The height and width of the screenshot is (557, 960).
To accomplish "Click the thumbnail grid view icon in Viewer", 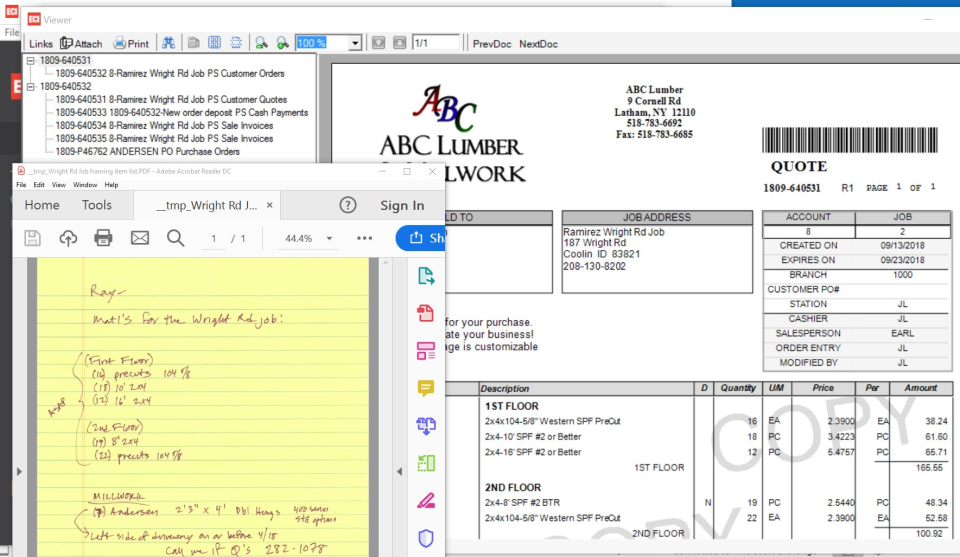I will 214,43.
